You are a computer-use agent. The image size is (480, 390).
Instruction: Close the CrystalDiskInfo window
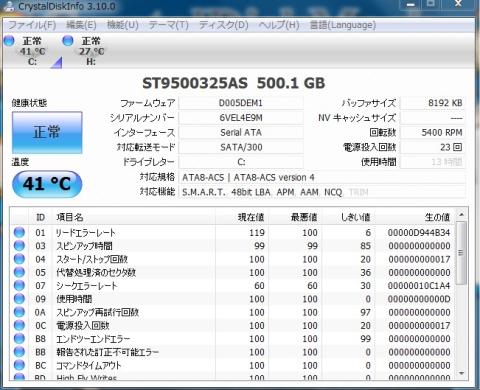pyautogui.click(x=459, y=4)
